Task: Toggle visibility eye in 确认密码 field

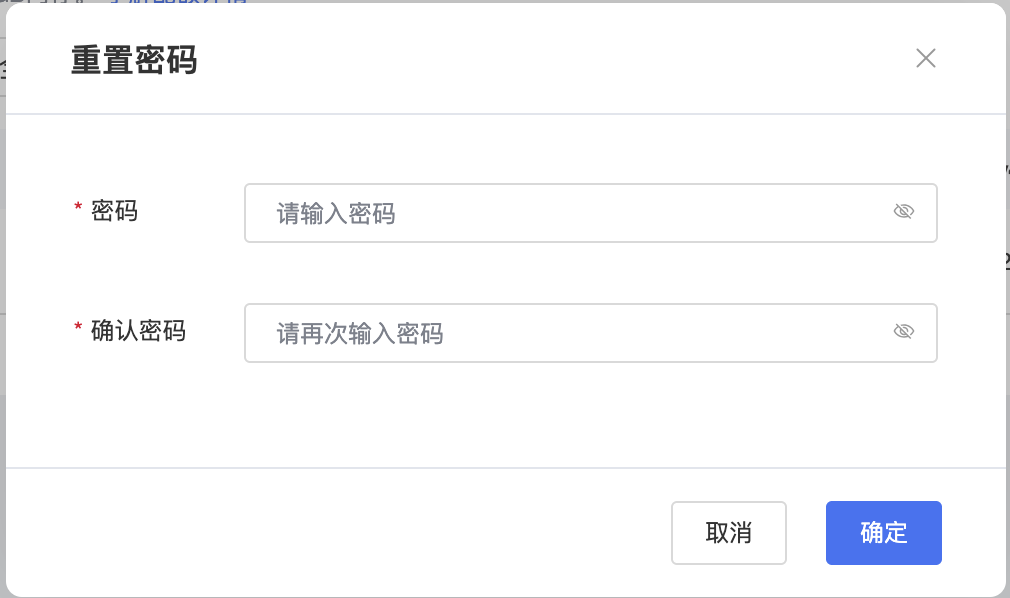Action: (x=904, y=332)
